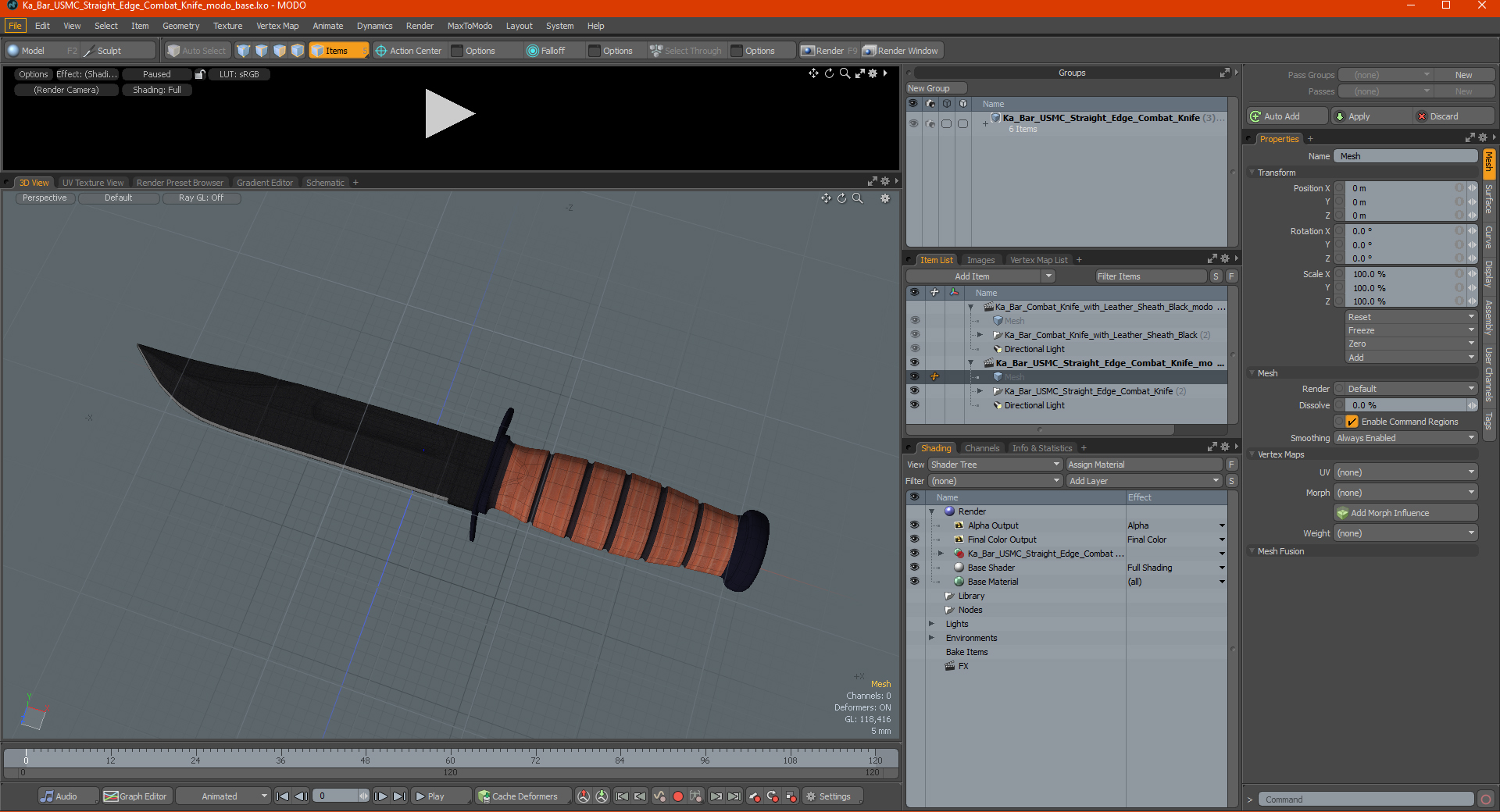Click the preview lock icon next to Paused
This screenshot has width=1500, height=812.
click(x=200, y=74)
